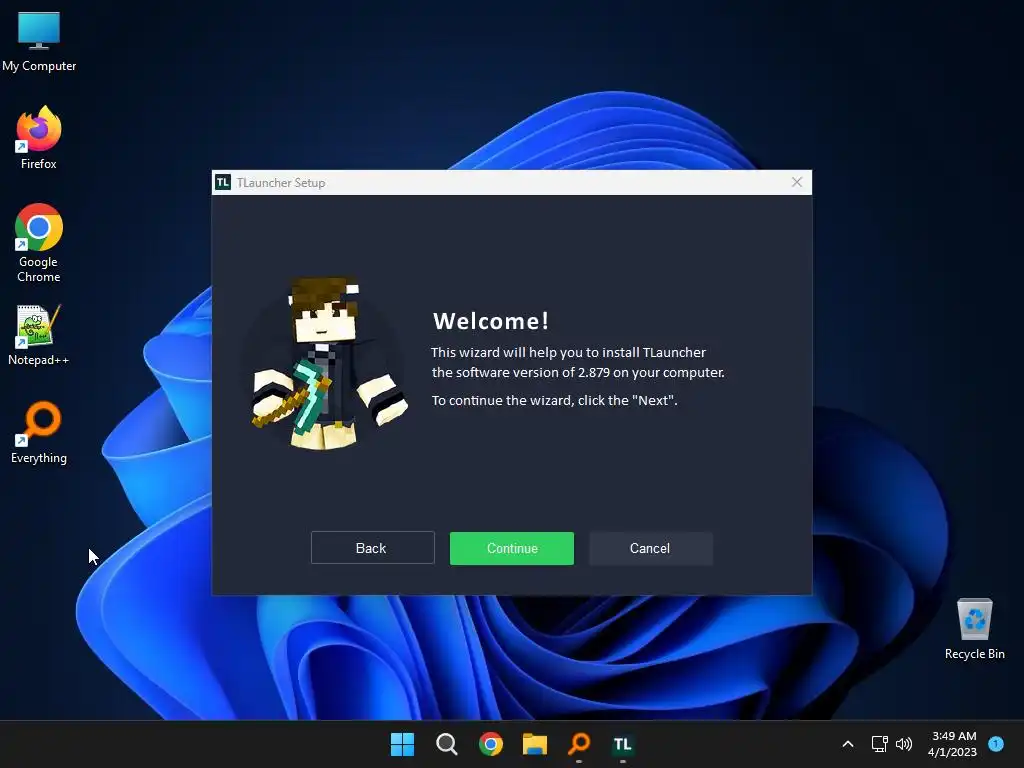
Task: Click the Welcome! heading text
Action: [491, 321]
